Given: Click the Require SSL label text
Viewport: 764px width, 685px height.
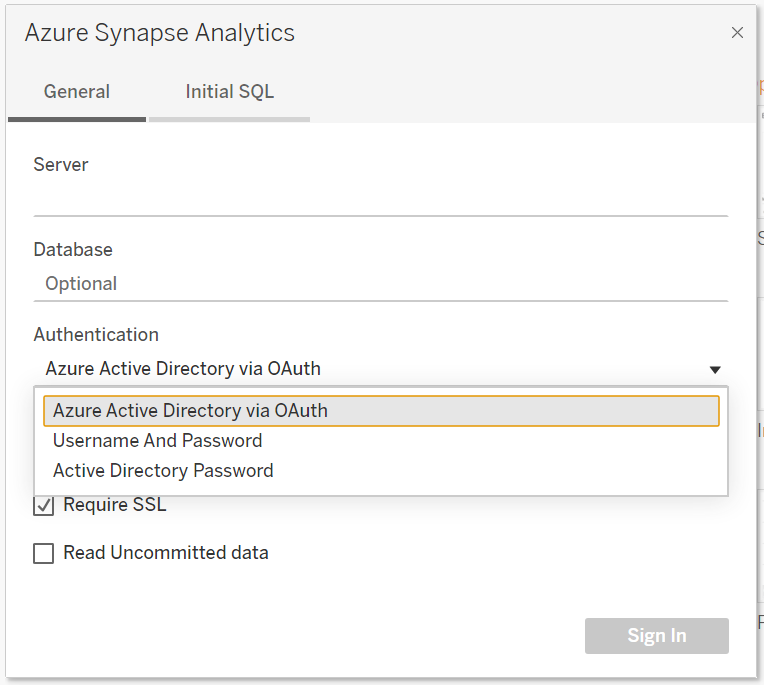Looking at the screenshot, I should pyautogui.click(x=114, y=505).
